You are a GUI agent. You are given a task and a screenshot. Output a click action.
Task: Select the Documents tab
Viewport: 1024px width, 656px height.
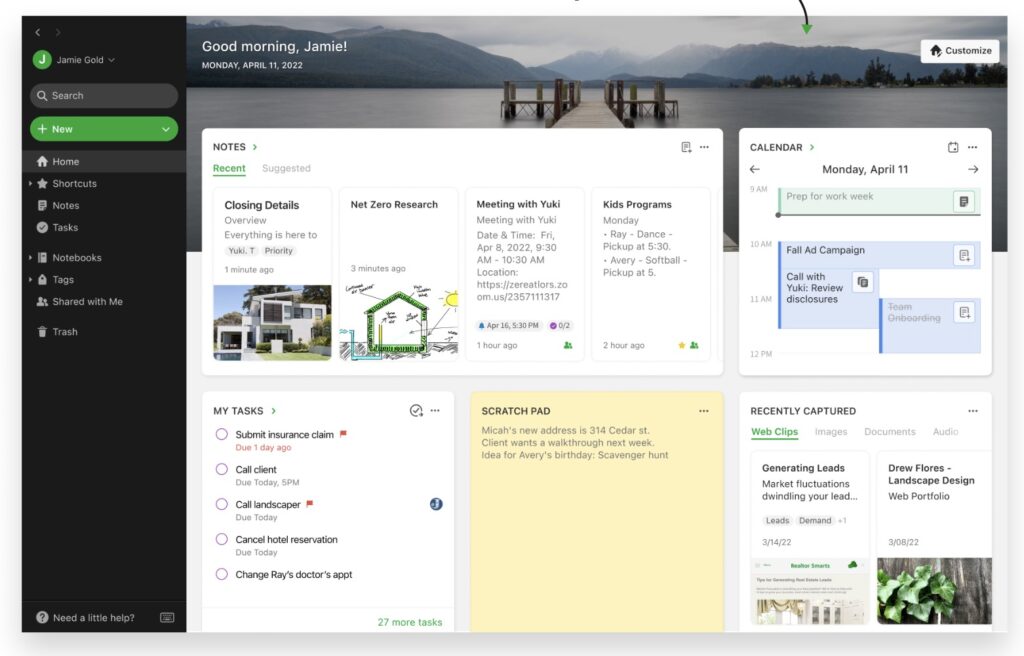tap(889, 432)
